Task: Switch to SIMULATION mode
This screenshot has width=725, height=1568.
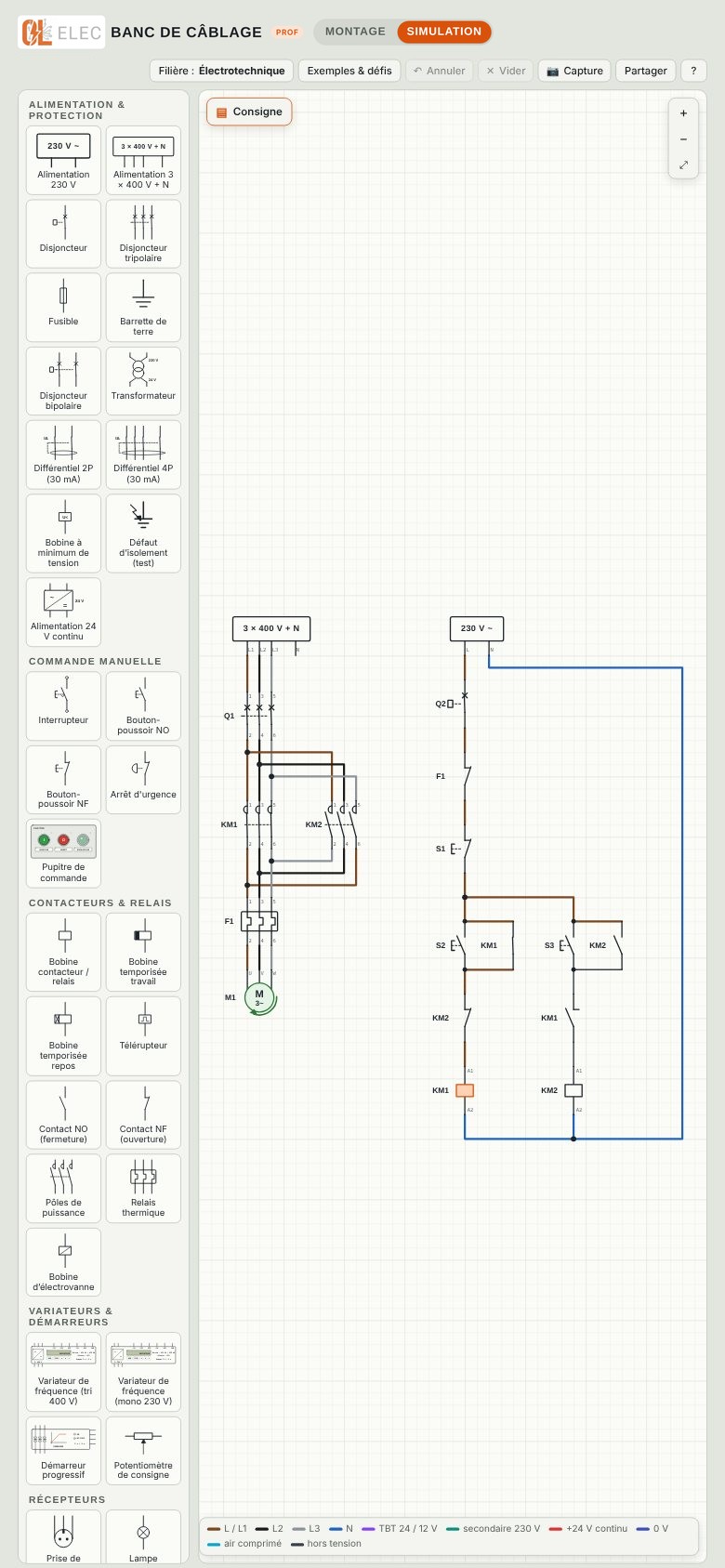Action: [x=444, y=32]
